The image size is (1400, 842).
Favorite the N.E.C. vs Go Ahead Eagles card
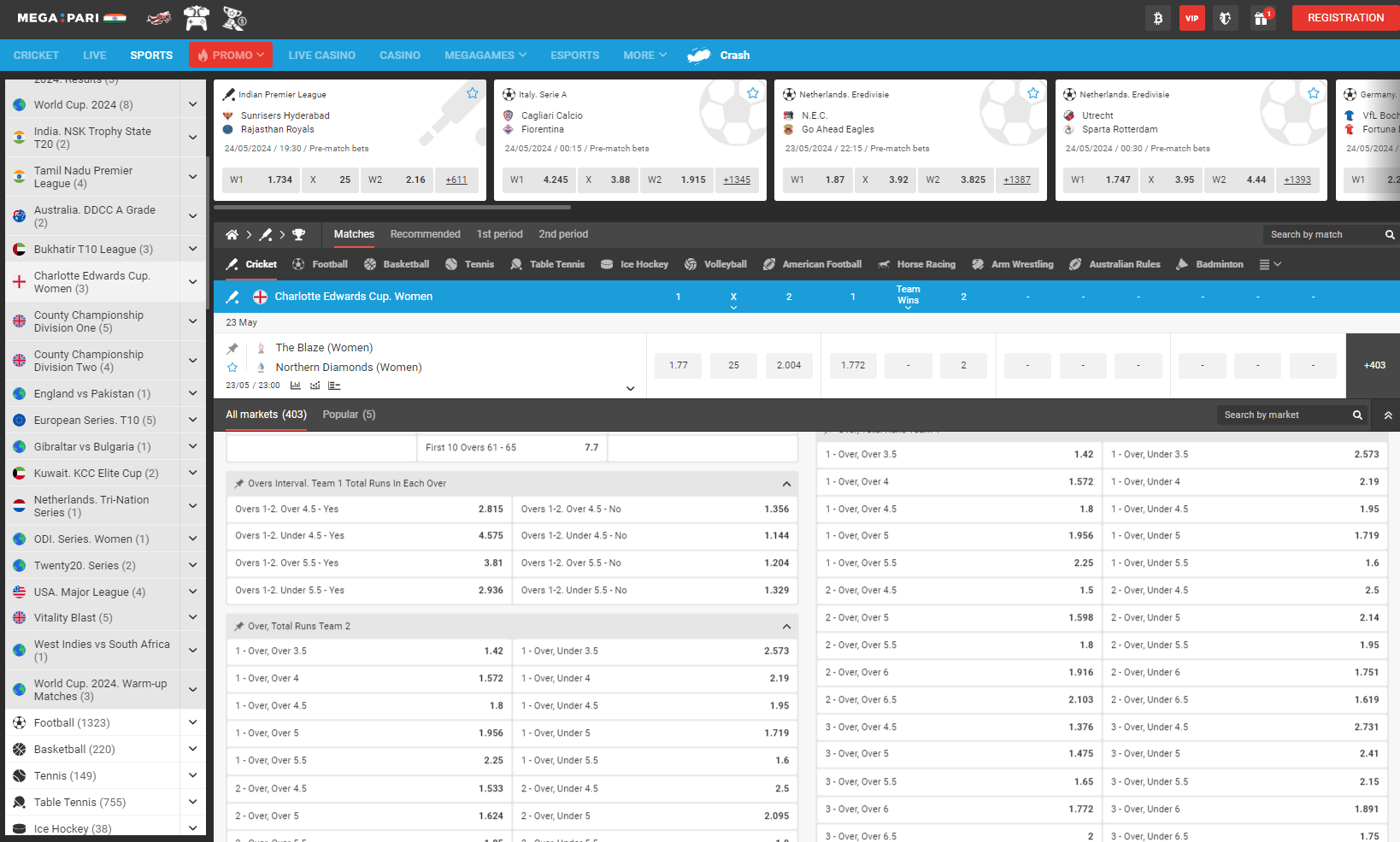point(1032,93)
